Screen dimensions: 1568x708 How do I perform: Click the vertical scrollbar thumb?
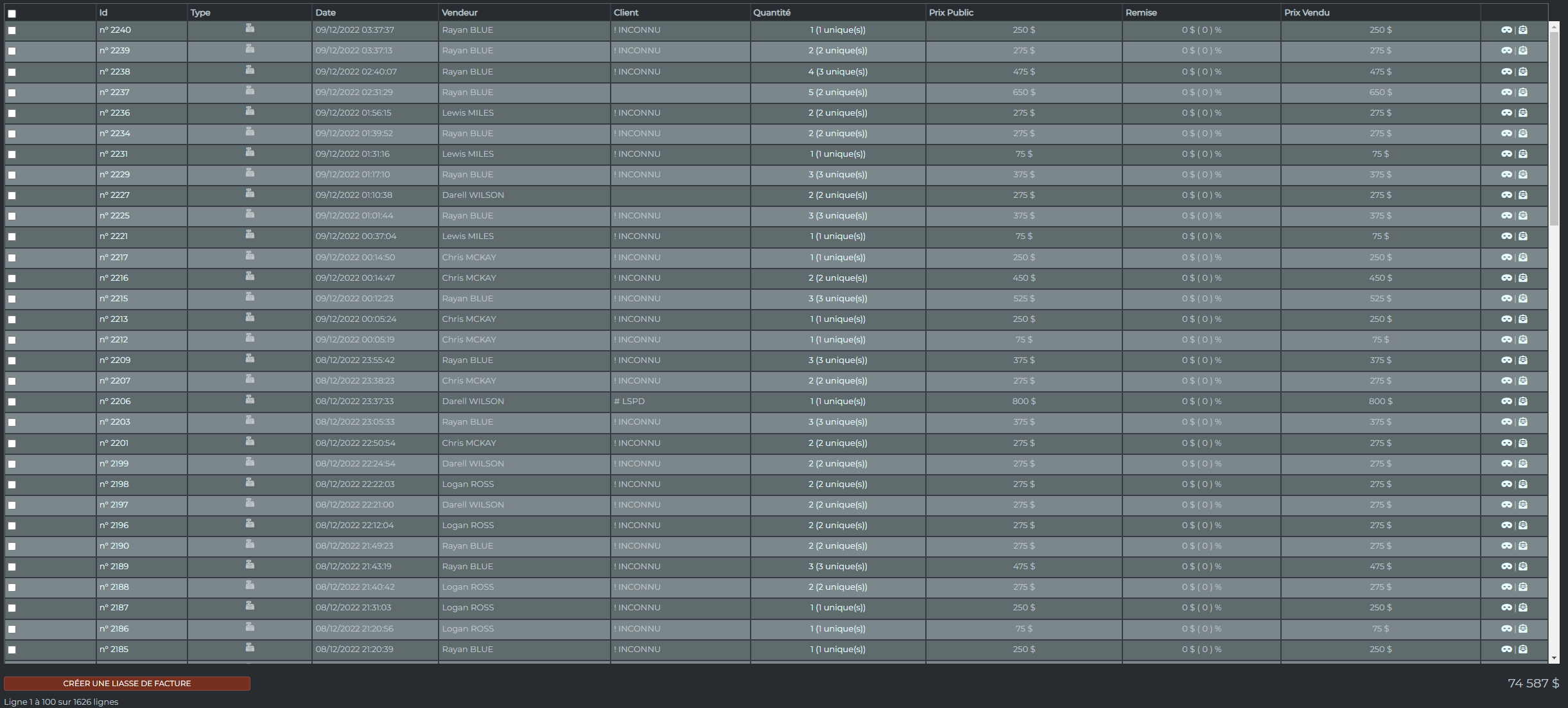[1555, 128]
